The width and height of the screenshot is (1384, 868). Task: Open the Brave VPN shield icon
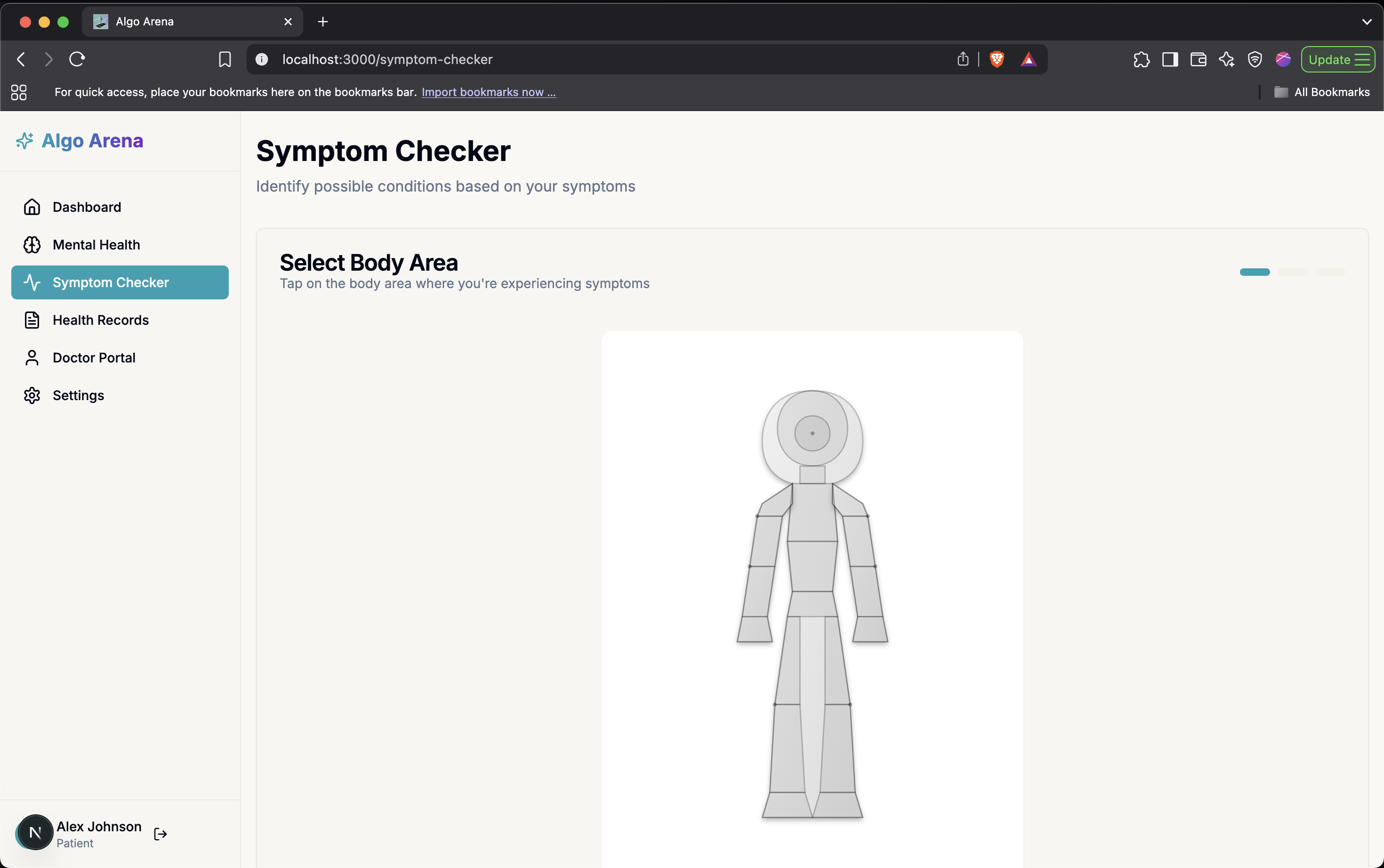click(1255, 59)
